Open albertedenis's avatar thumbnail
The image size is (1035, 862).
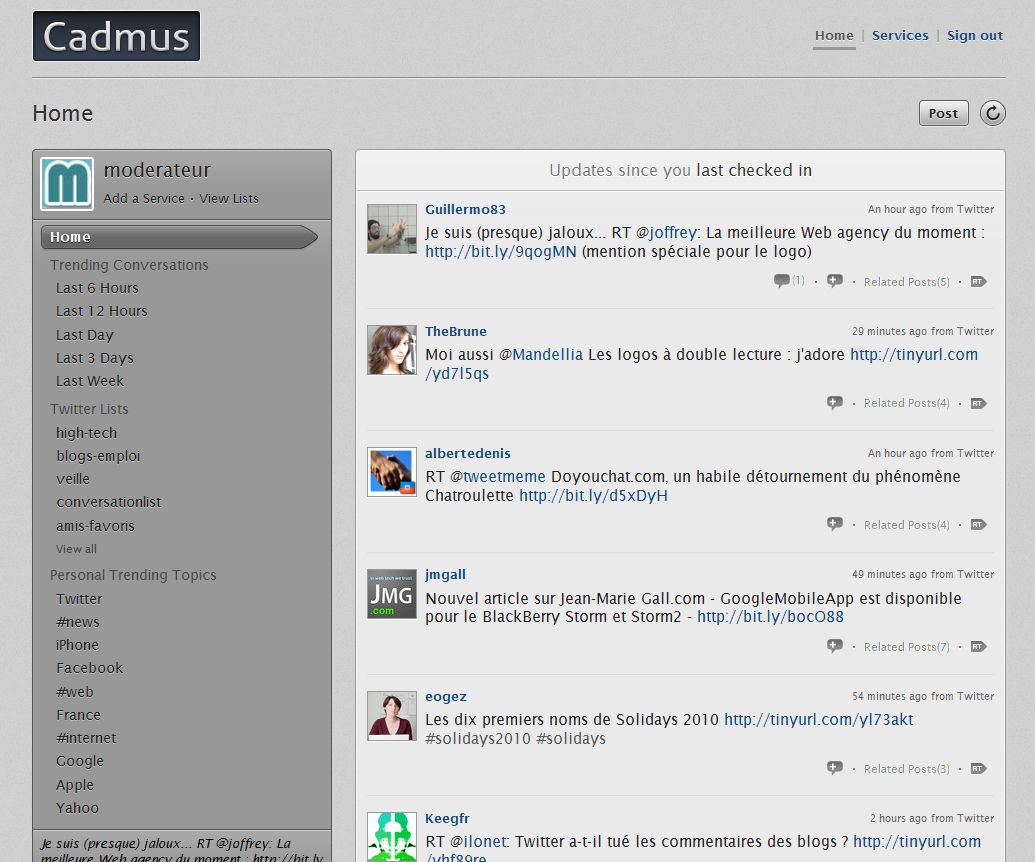click(391, 472)
